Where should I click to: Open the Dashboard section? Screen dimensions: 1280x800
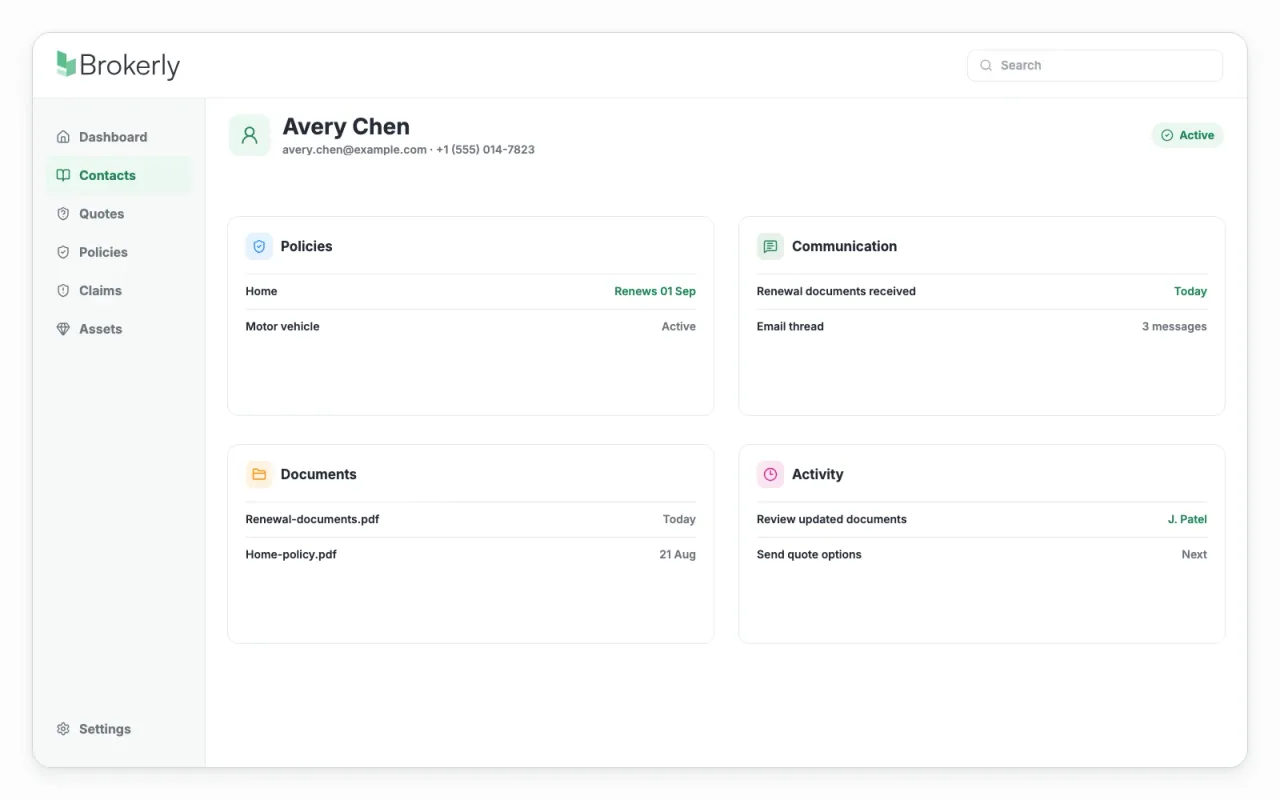pyautogui.click(x=119, y=137)
